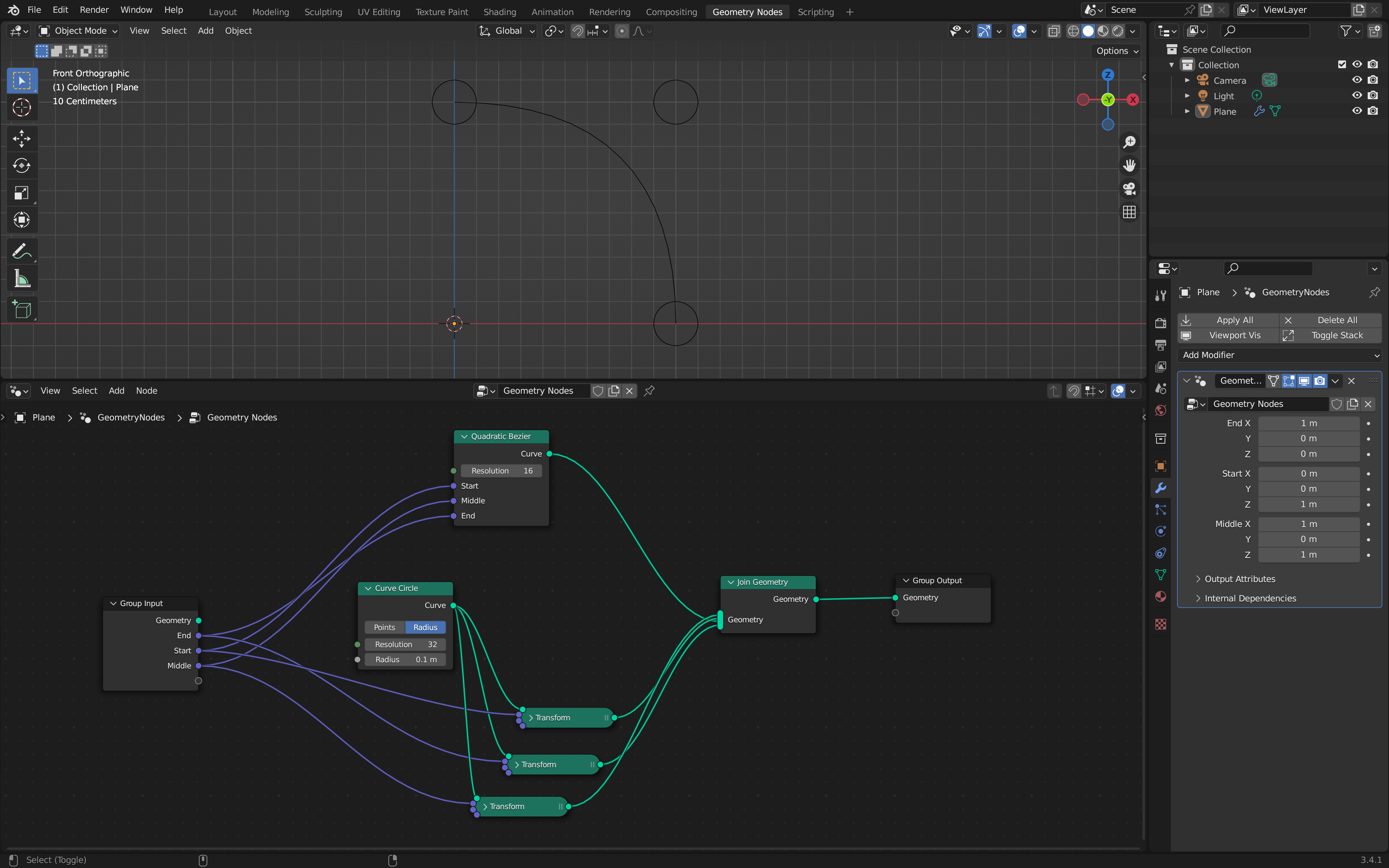Select the Move tool in viewport toolbar
1389x868 pixels.
coord(21,138)
